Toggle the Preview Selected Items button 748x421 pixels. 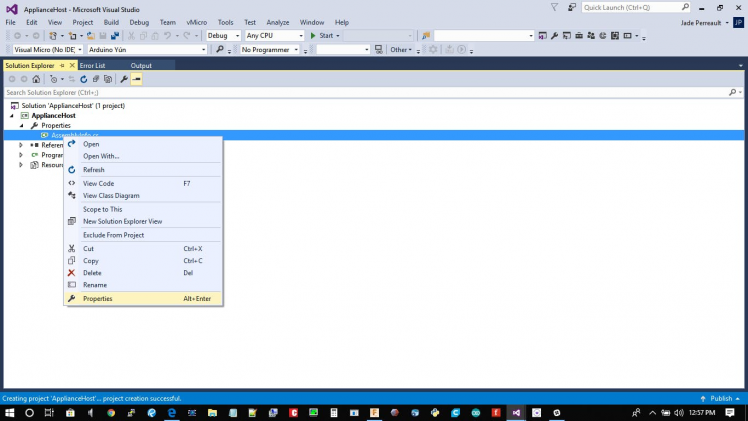point(136,79)
